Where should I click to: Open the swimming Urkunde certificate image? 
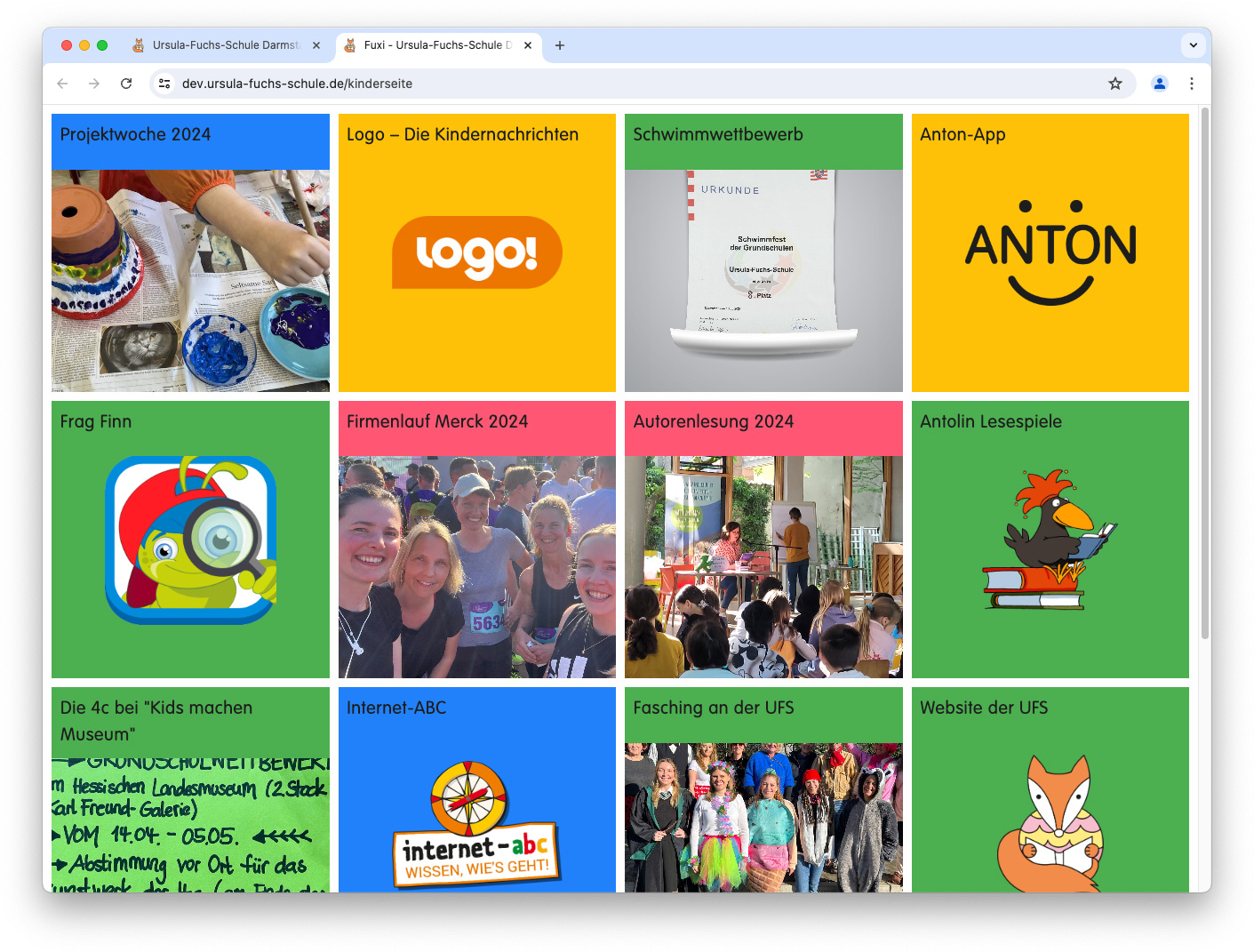763,281
